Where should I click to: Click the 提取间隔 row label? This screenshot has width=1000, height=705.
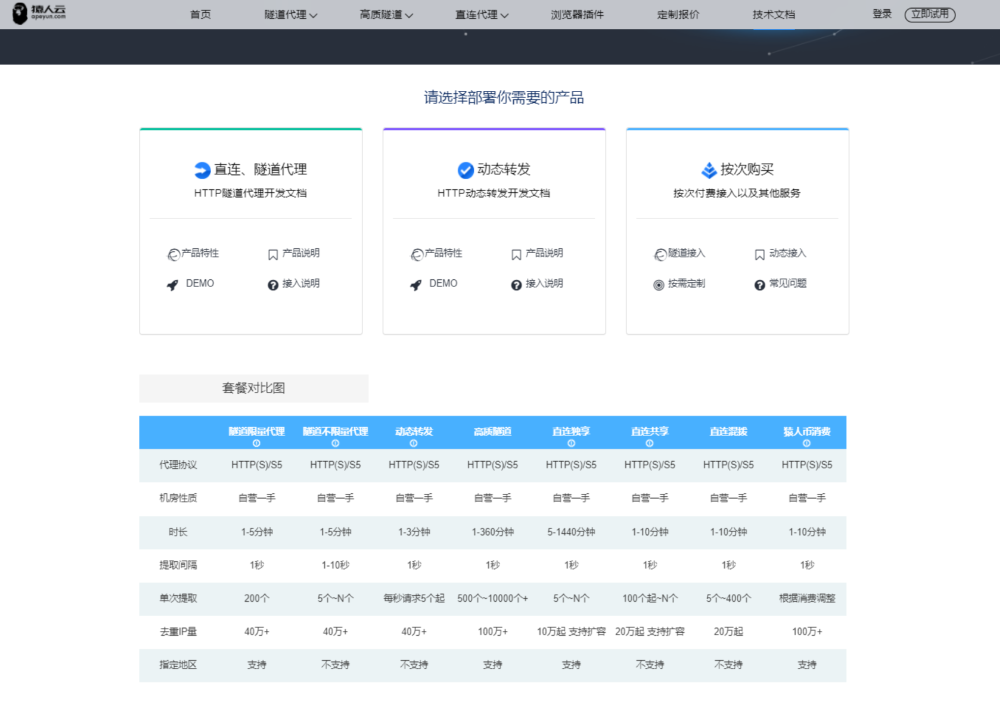click(x=178, y=565)
